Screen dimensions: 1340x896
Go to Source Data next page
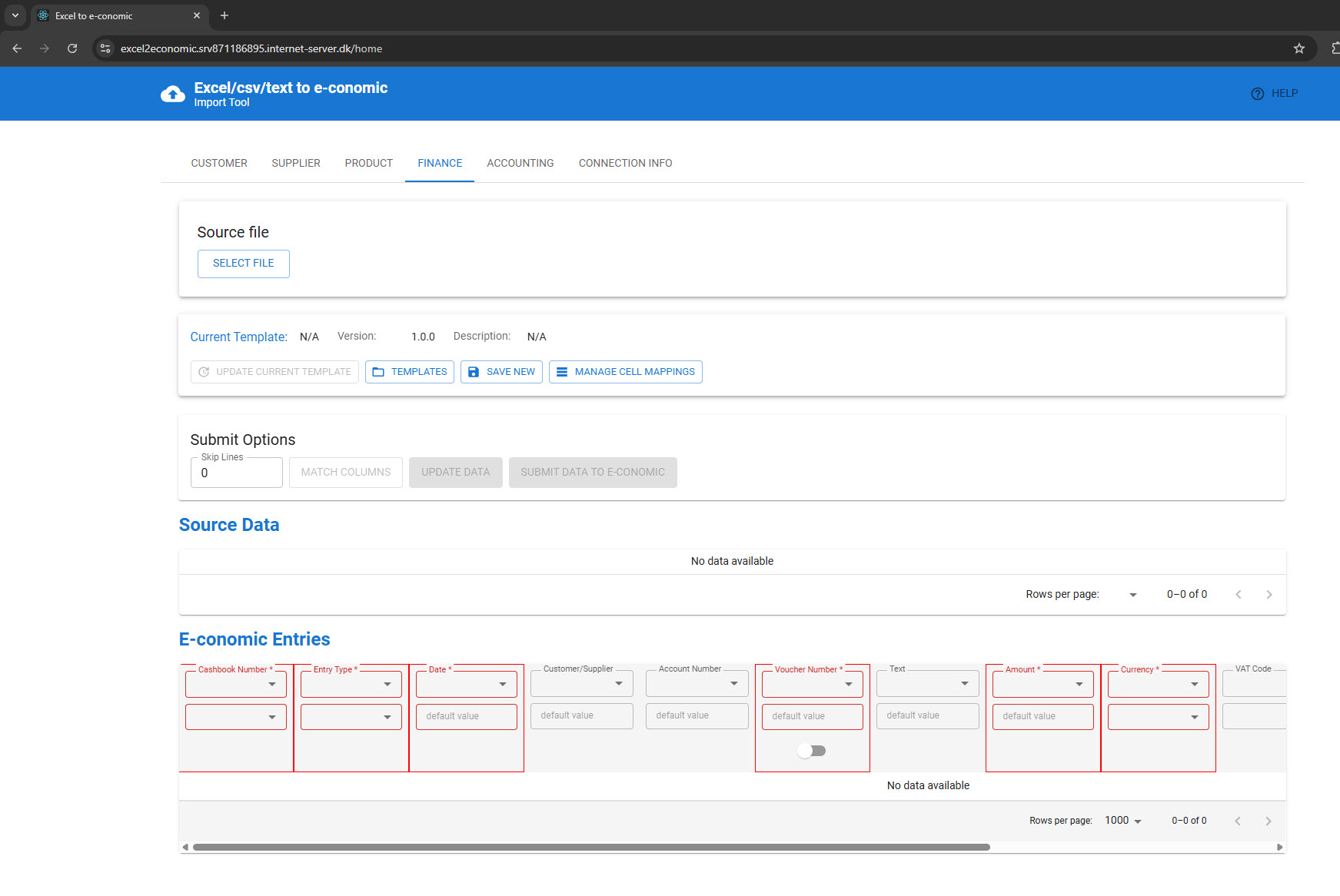tap(1269, 595)
